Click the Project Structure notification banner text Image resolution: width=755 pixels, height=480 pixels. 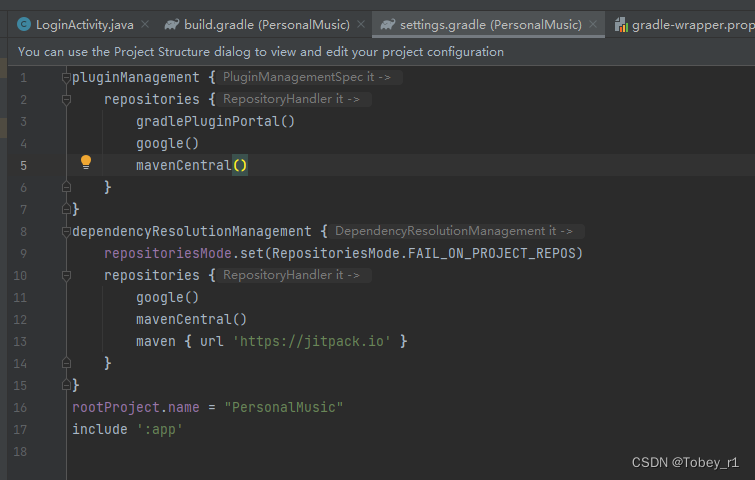[x=261, y=52]
